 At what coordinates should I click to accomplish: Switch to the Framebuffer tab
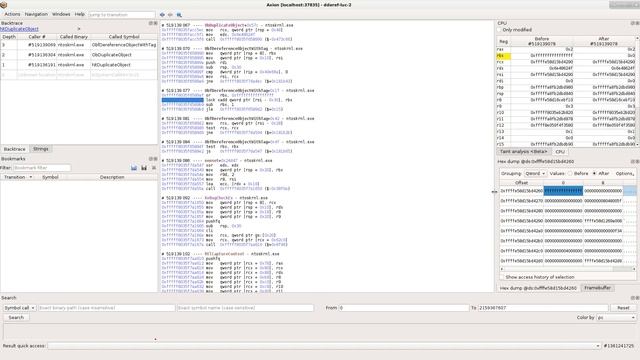pyautogui.click(x=597, y=288)
